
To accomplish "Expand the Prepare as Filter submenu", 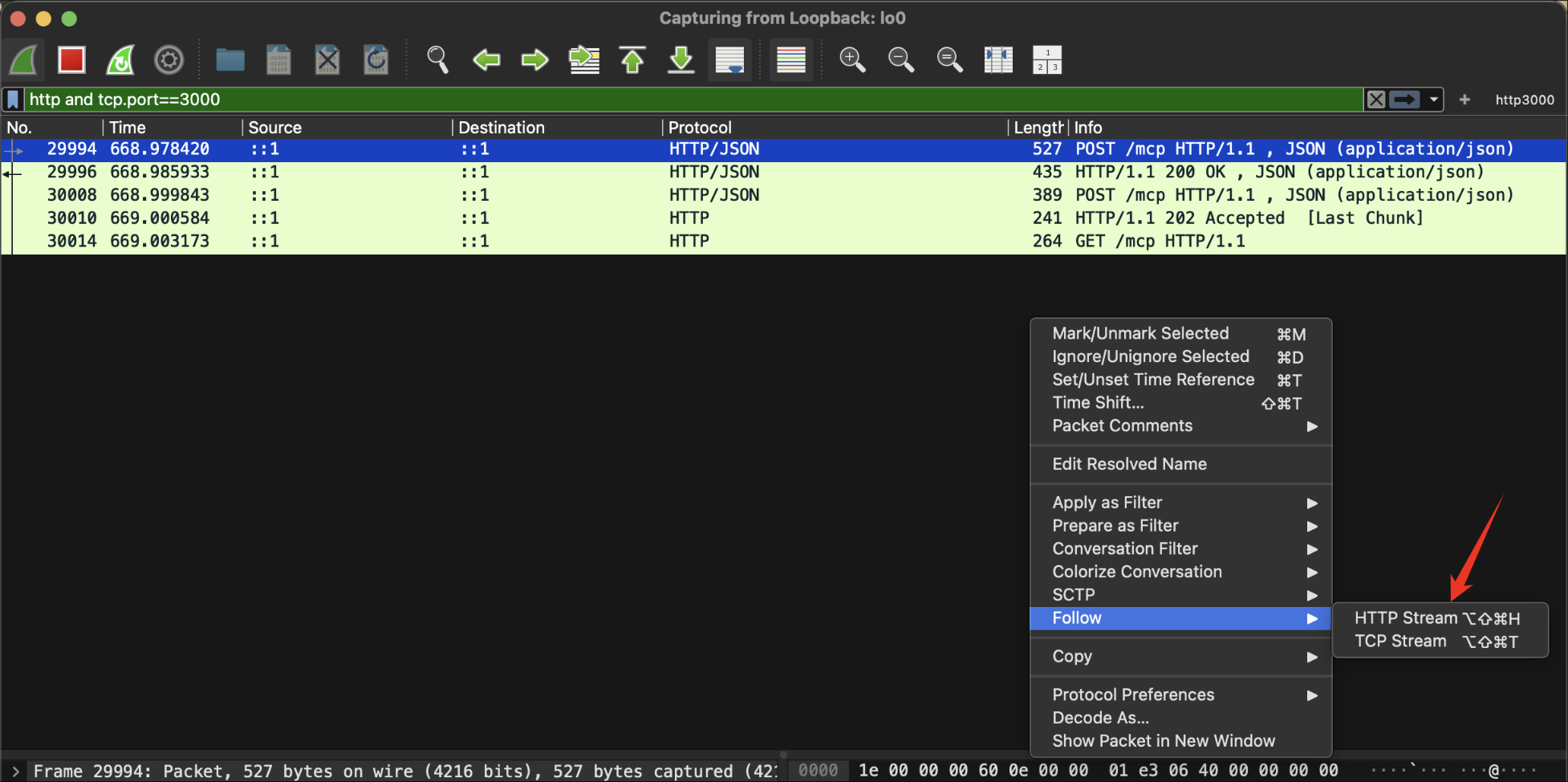I will (1180, 526).
